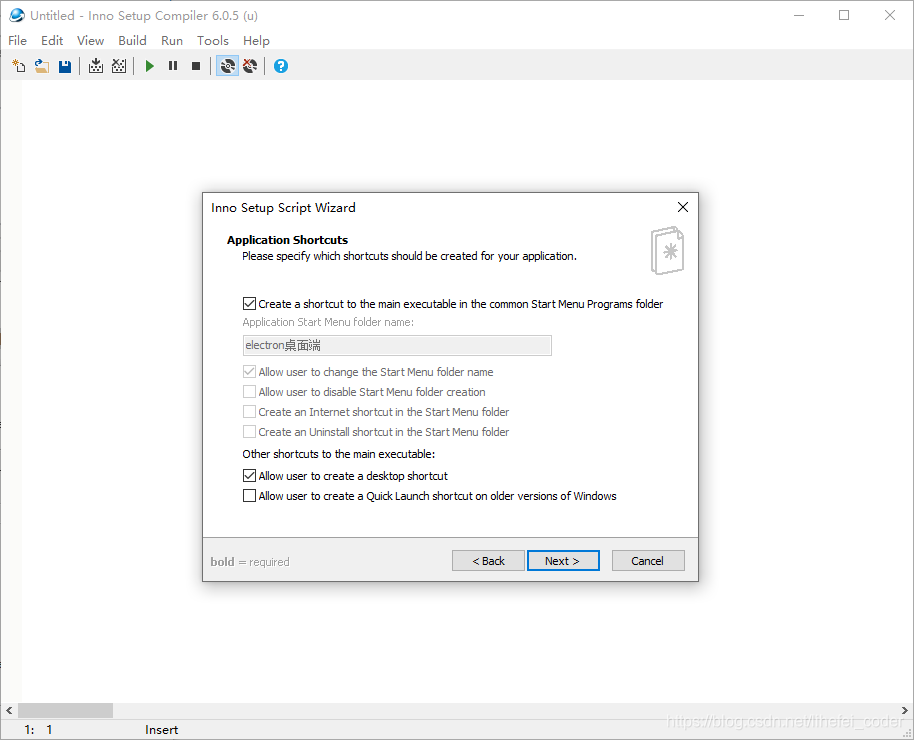
Task: Click the Stop Compile toolbar icon
Action: click(x=119, y=66)
